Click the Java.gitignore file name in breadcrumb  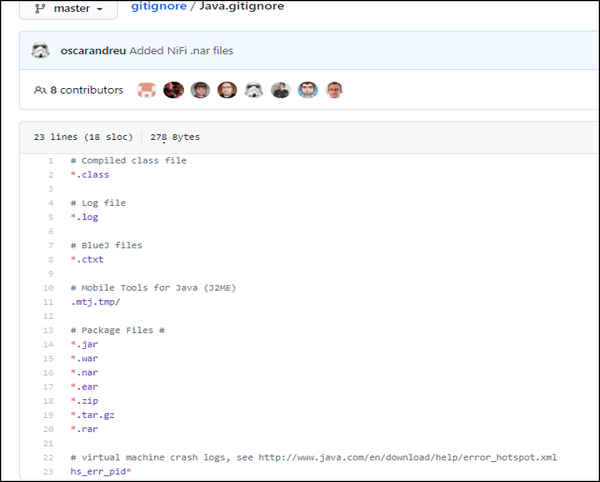pos(242,6)
